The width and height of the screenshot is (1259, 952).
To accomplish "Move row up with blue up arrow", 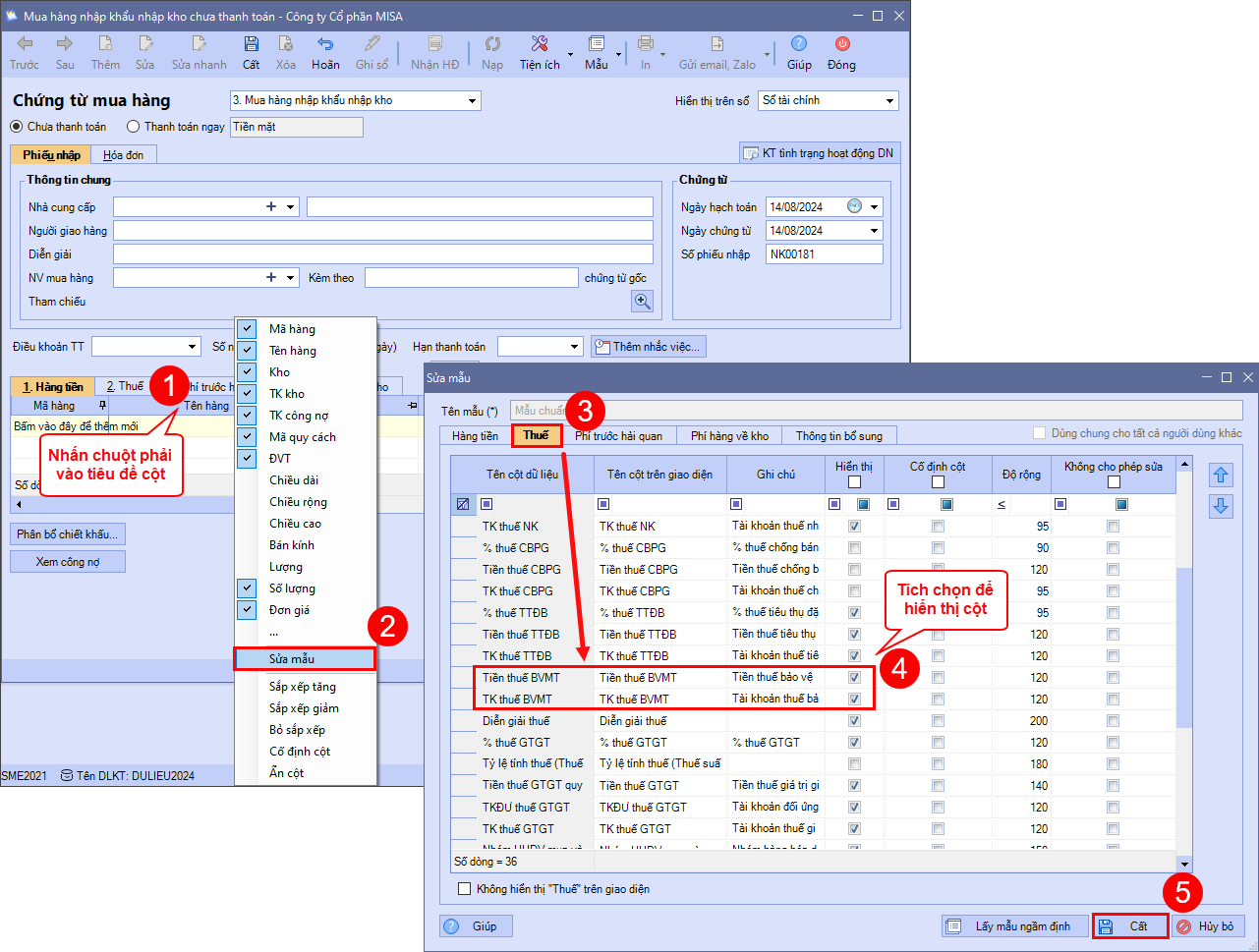I will 1221,476.
